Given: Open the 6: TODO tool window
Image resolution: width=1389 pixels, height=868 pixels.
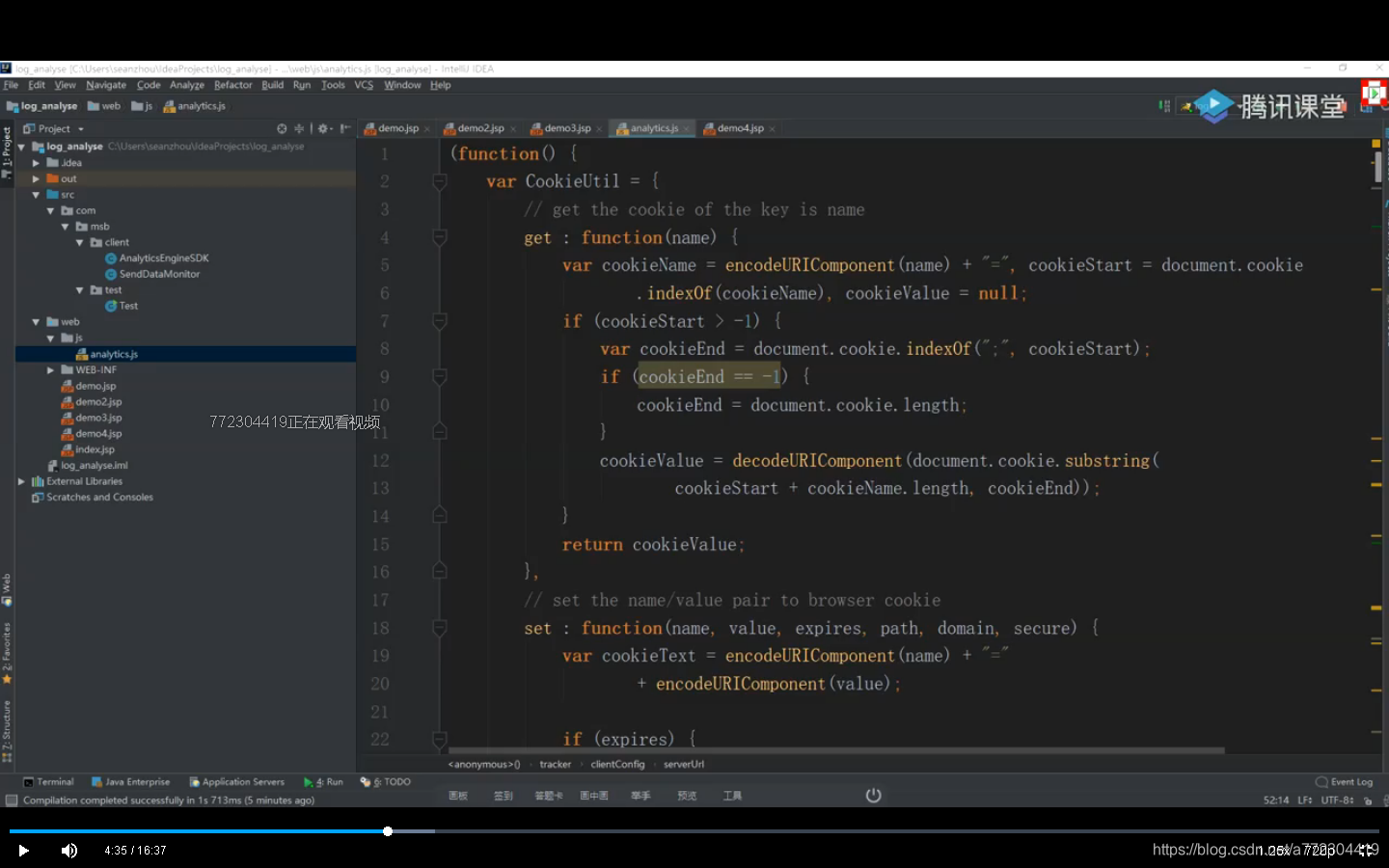Looking at the screenshot, I should click(x=386, y=782).
